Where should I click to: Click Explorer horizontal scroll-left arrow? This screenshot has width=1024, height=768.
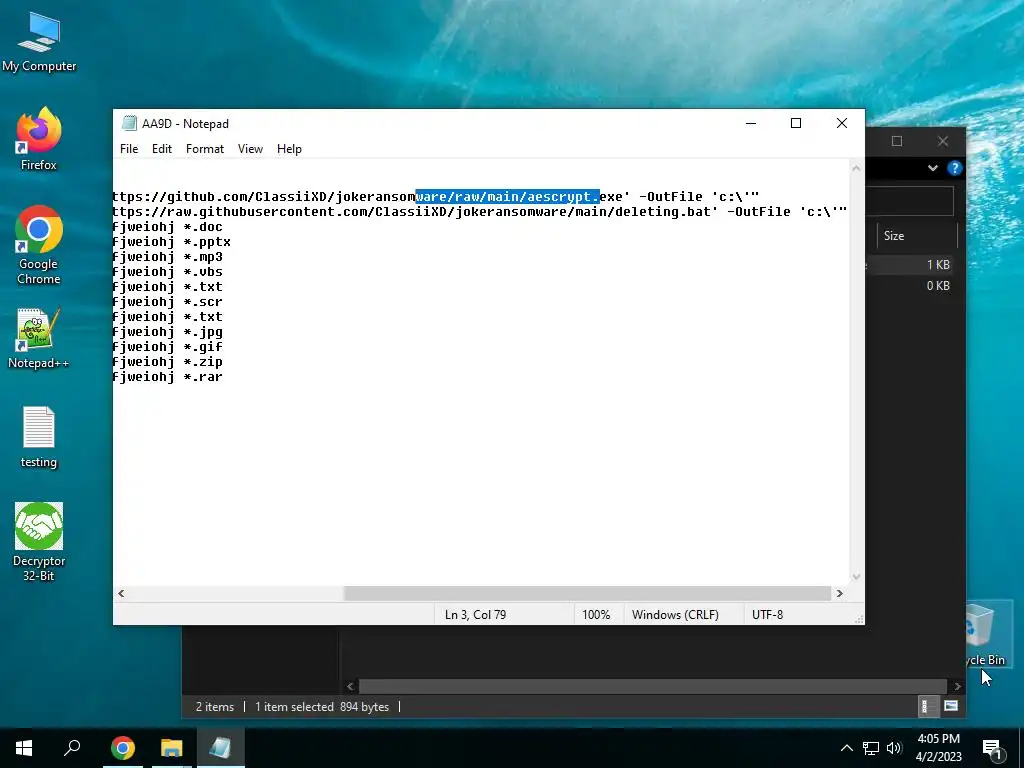[350, 686]
